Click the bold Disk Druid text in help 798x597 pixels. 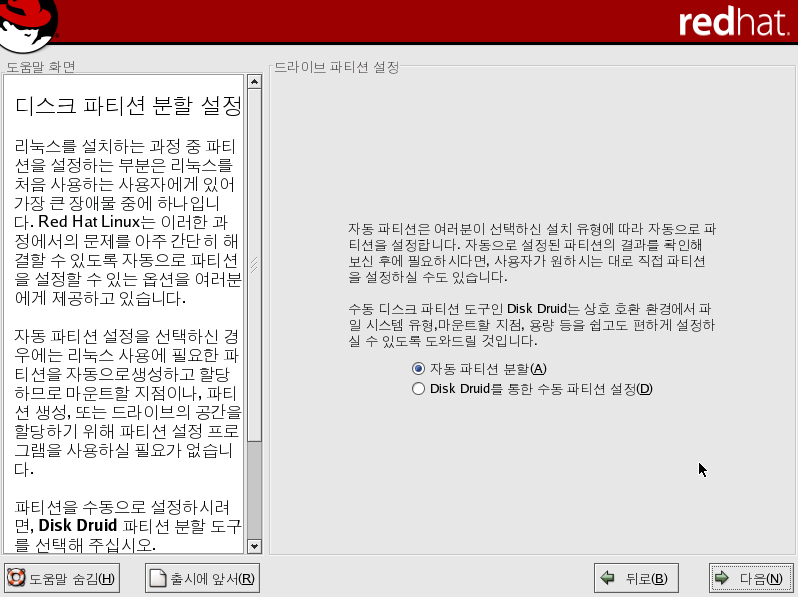78,525
